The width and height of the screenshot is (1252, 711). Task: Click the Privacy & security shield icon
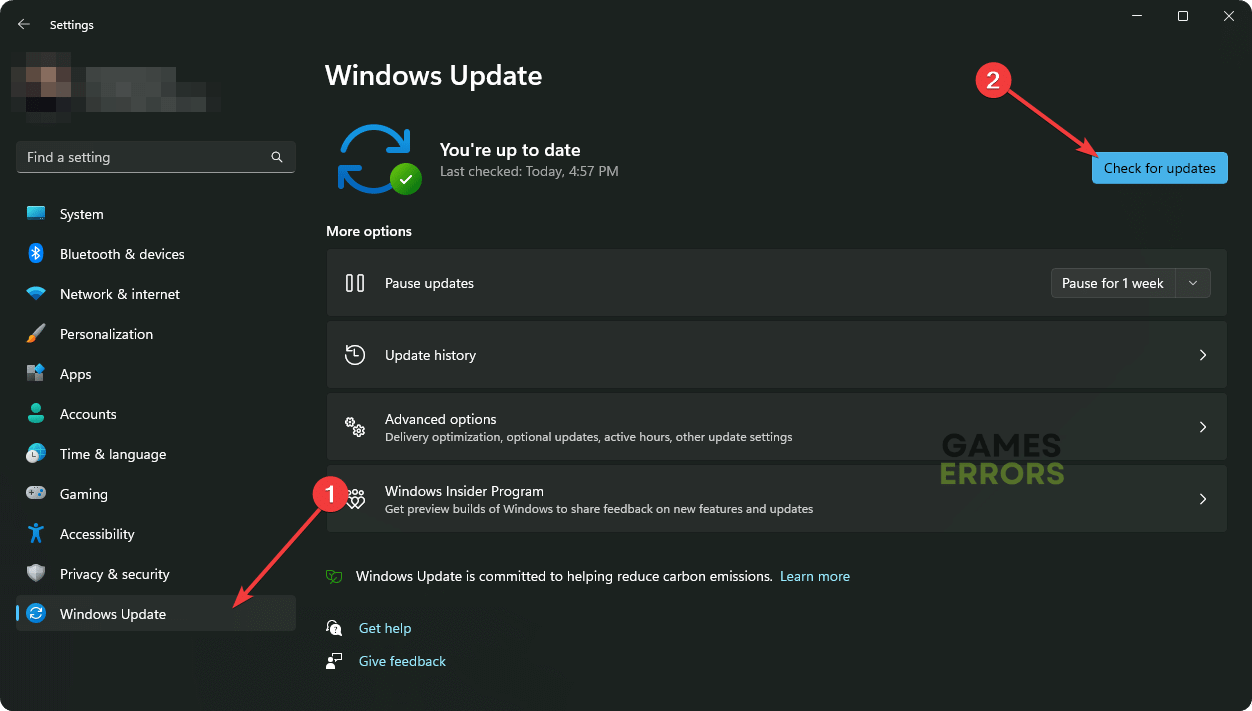36,574
